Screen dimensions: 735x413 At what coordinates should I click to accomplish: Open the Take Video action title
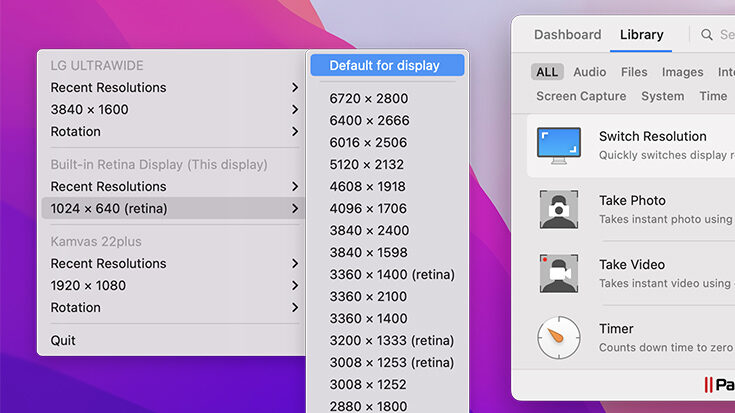click(632, 265)
